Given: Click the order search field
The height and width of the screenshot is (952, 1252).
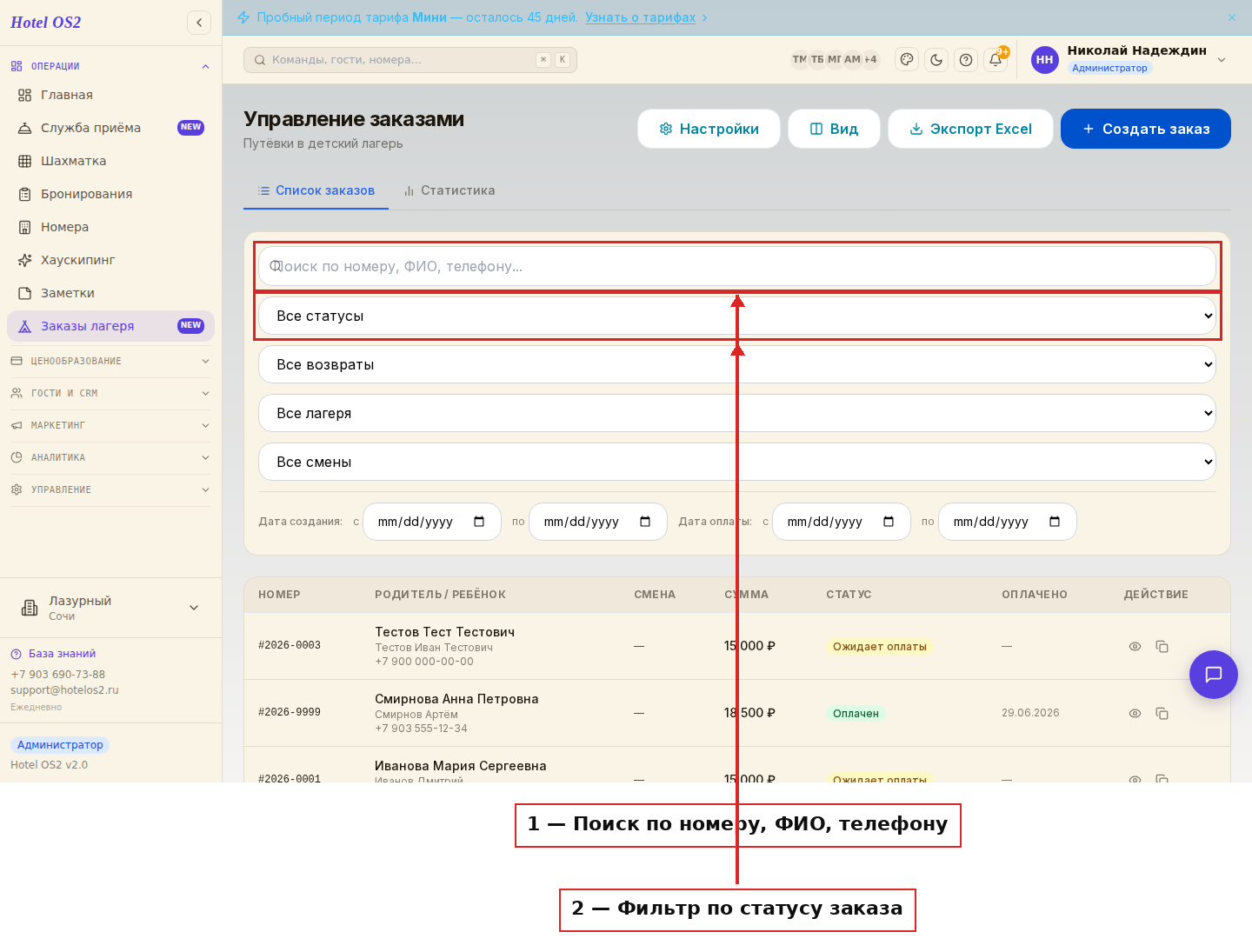Looking at the screenshot, I should (x=737, y=266).
